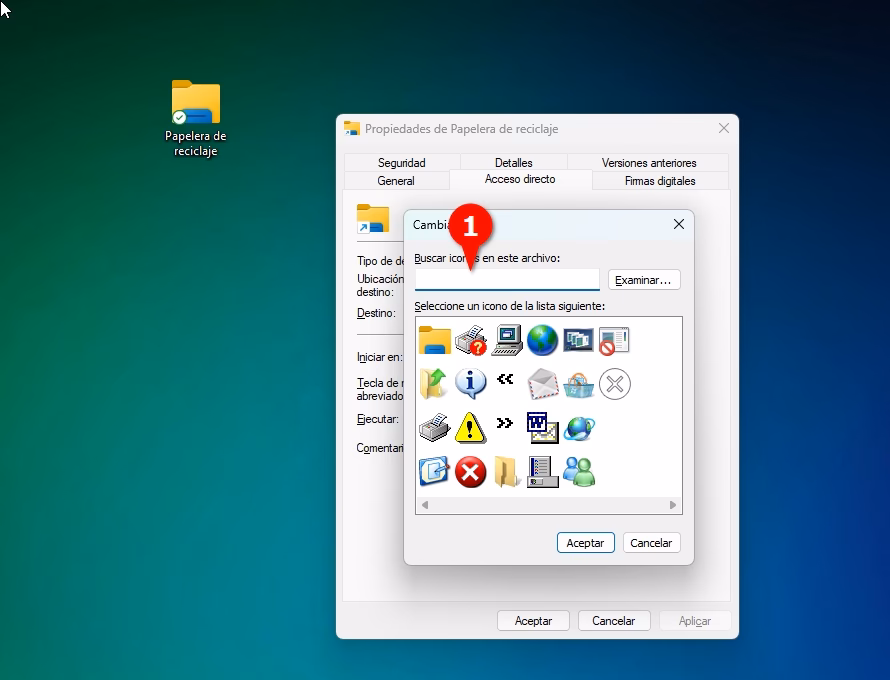Pick the Earth globe icon
The height and width of the screenshot is (680, 890).
point(542,341)
